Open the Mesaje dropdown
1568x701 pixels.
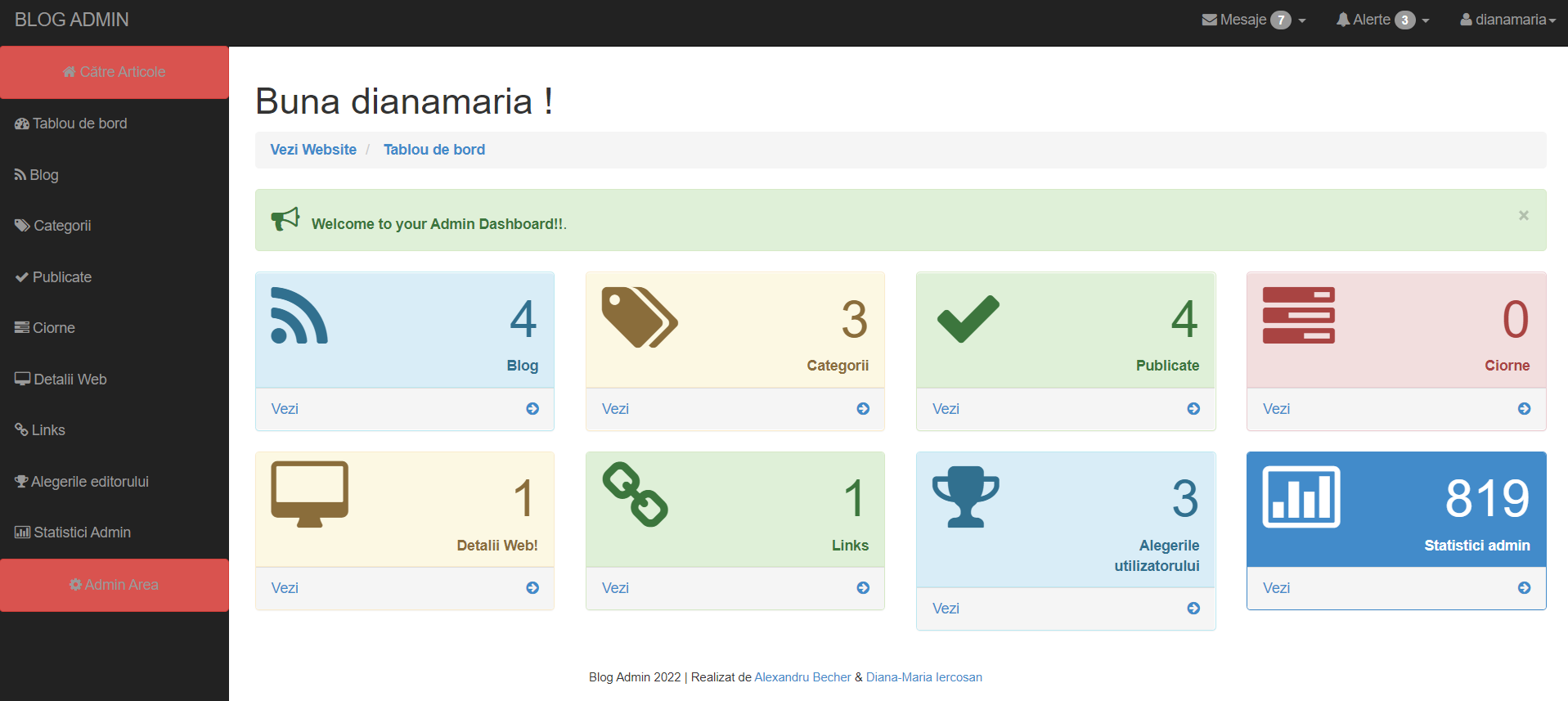tap(1253, 20)
